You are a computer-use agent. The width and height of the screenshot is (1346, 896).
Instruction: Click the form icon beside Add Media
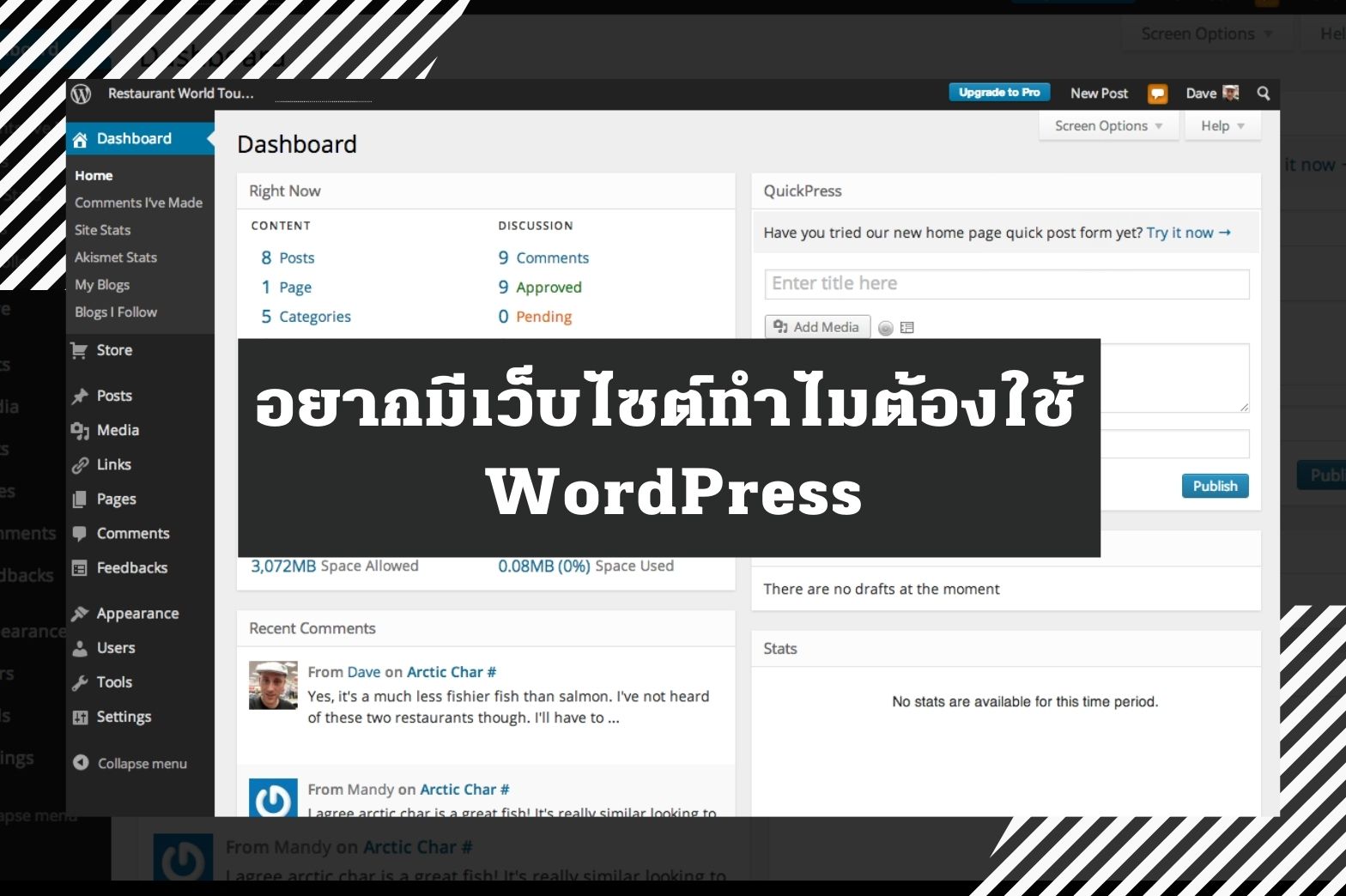pos(906,328)
